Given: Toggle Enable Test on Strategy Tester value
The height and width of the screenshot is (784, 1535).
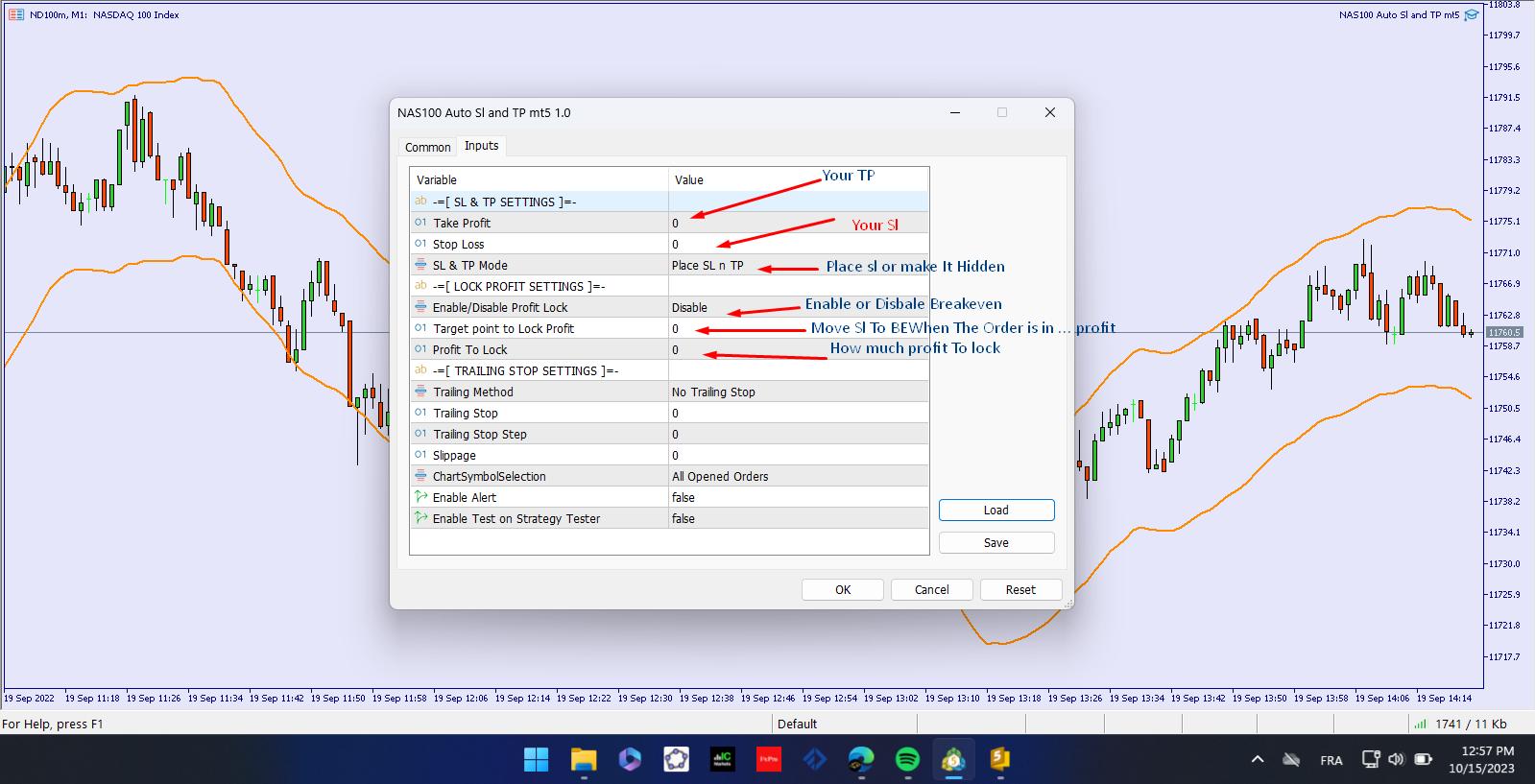Looking at the screenshot, I should point(797,518).
